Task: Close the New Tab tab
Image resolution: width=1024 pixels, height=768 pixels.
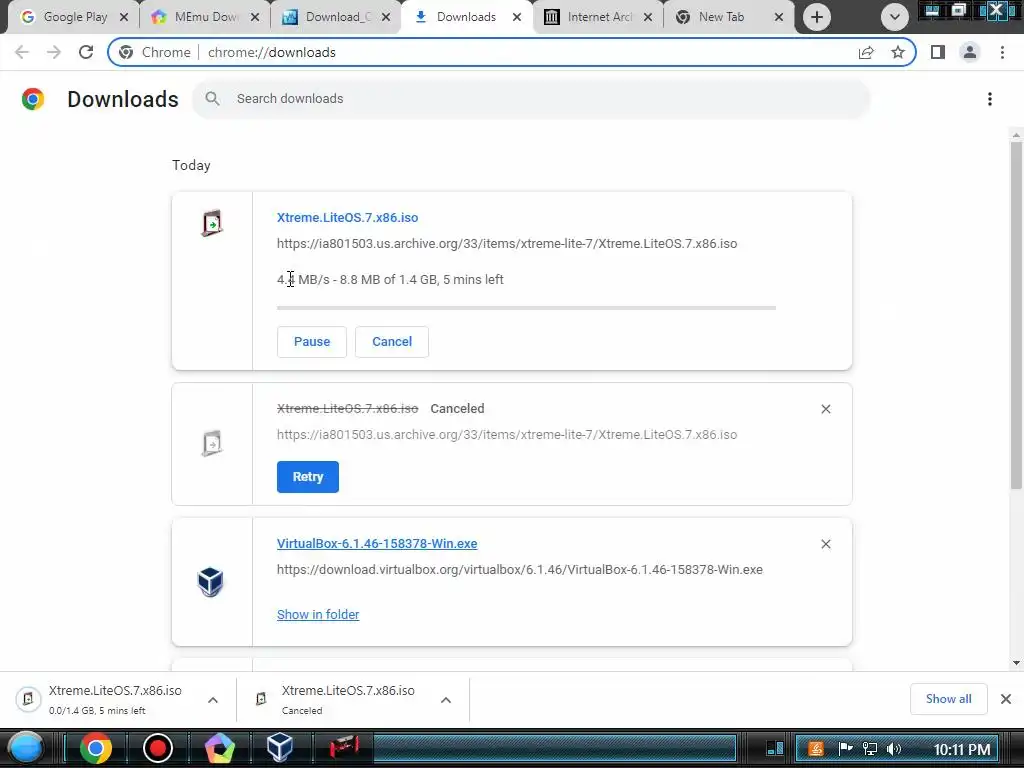Action: pyautogui.click(x=778, y=17)
